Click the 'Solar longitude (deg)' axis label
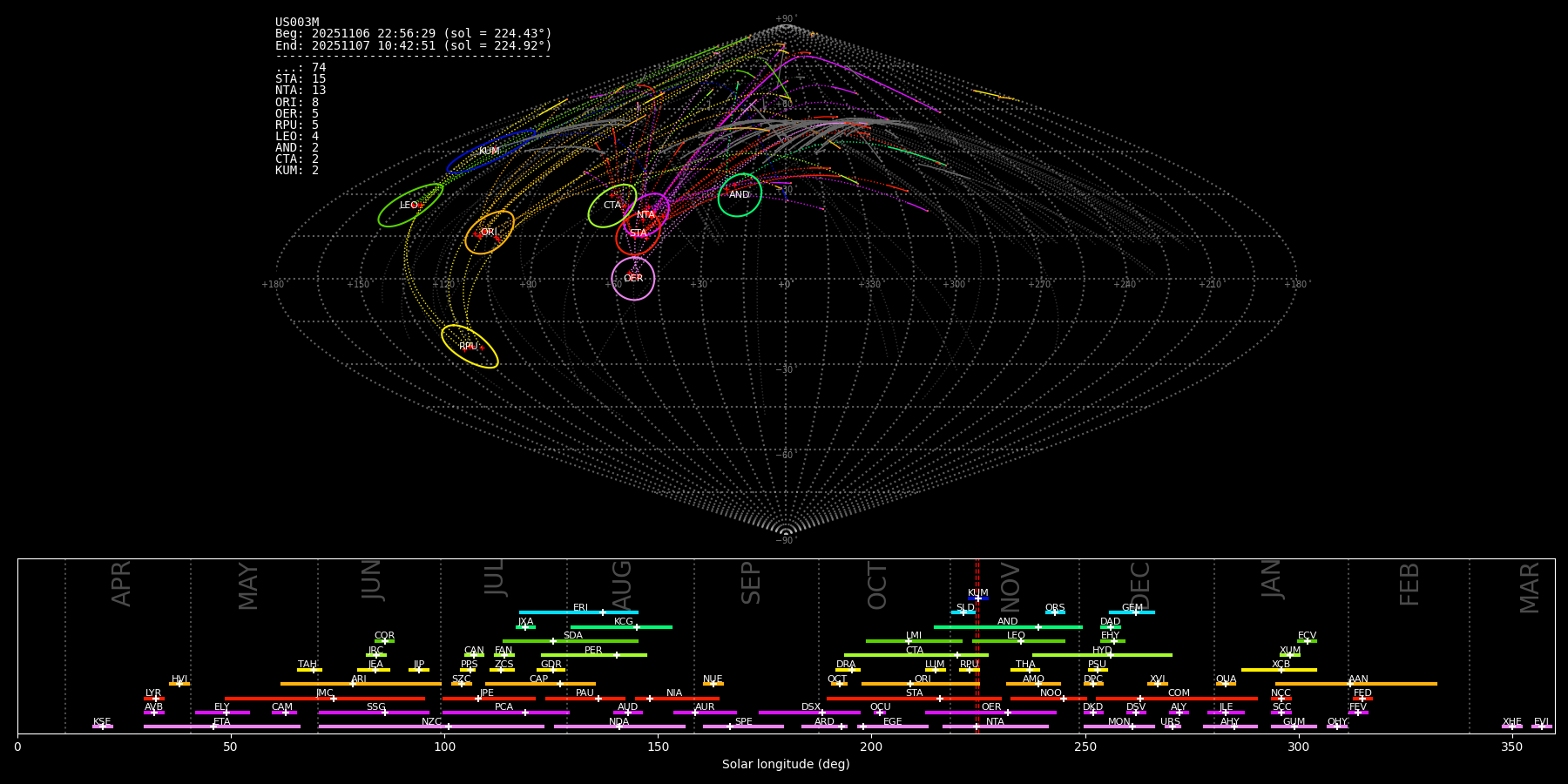The image size is (1568, 784). 786,764
